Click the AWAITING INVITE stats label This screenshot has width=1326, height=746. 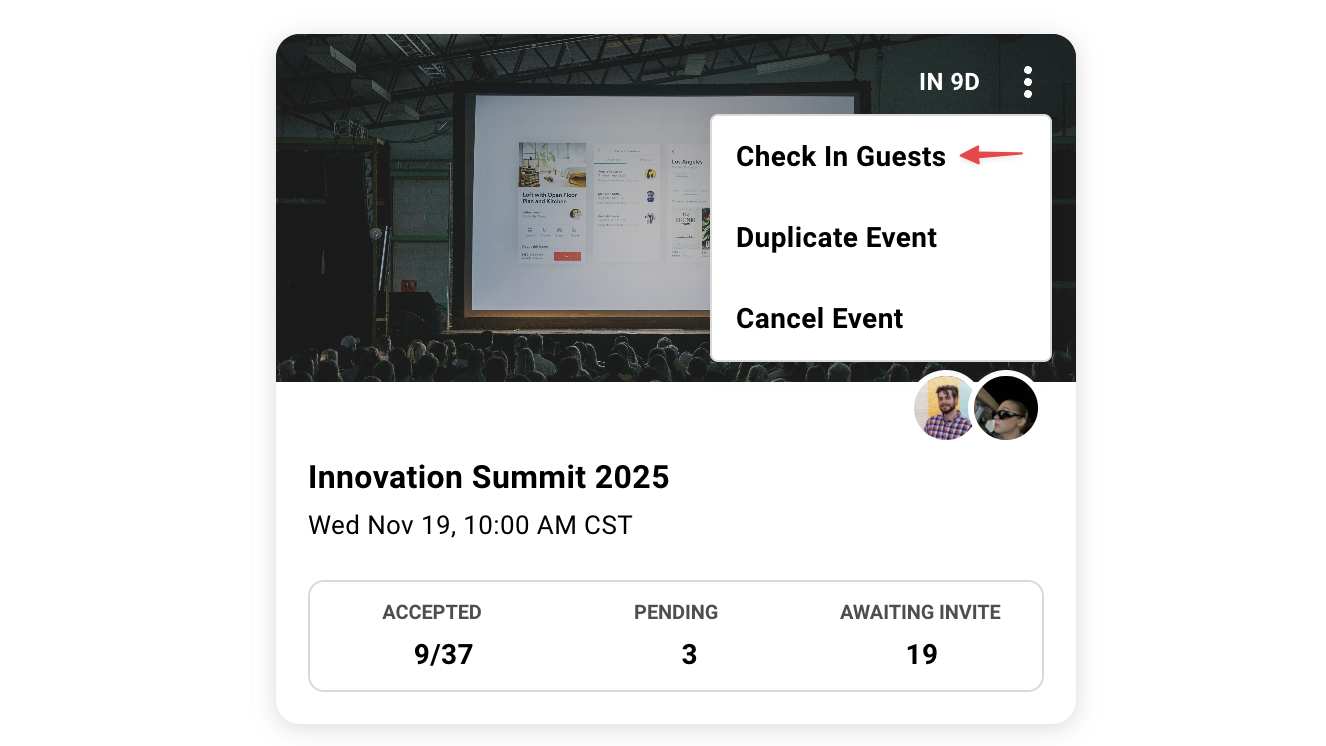(920, 612)
